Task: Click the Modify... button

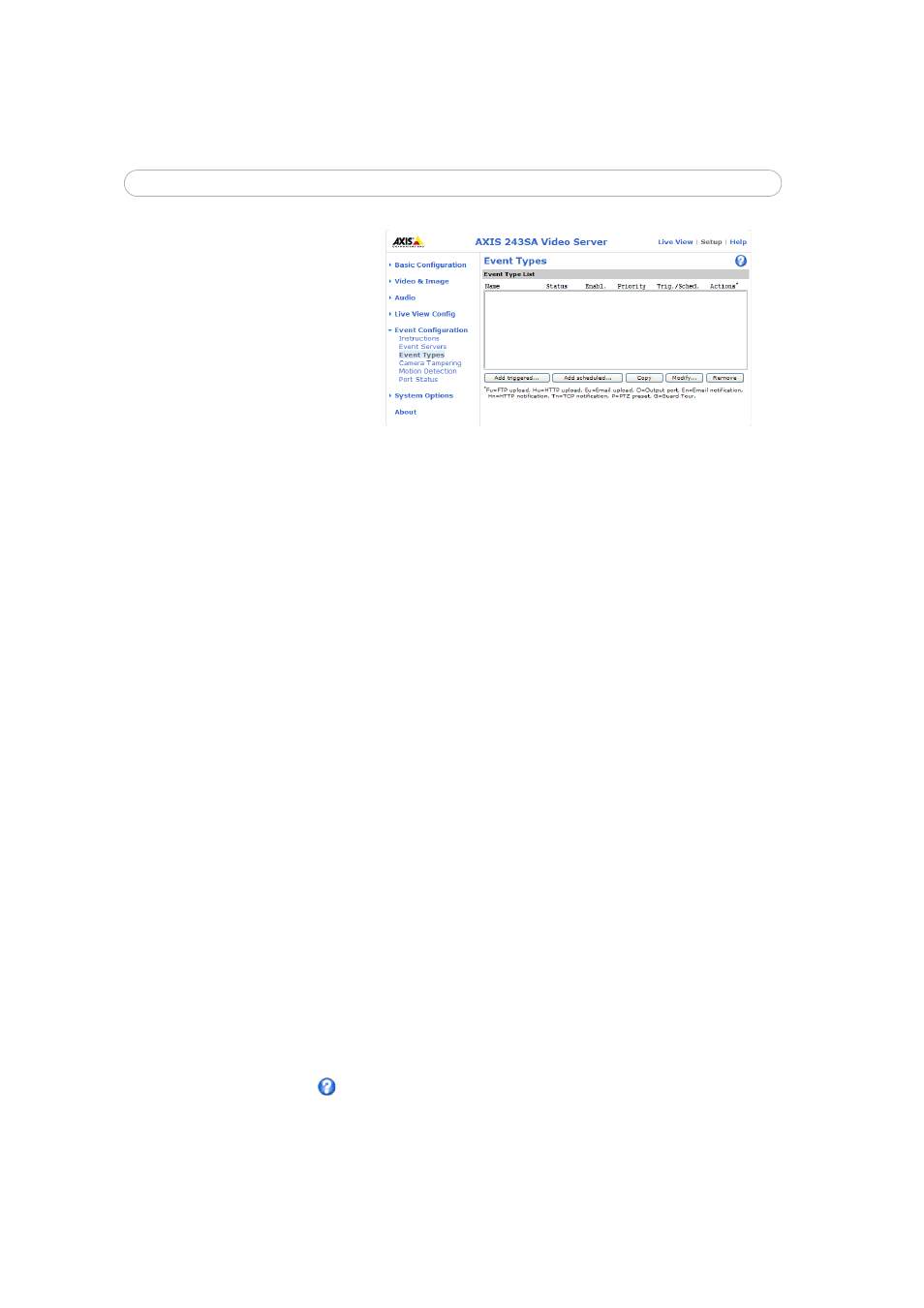Action: point(684,378)
